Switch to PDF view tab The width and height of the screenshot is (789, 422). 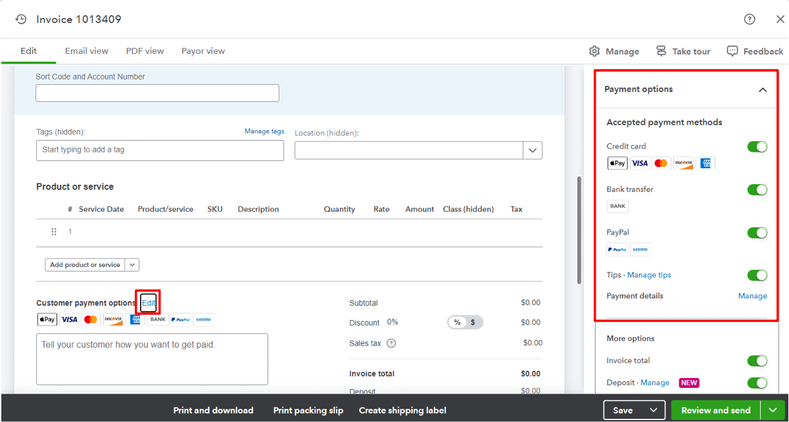145,51
